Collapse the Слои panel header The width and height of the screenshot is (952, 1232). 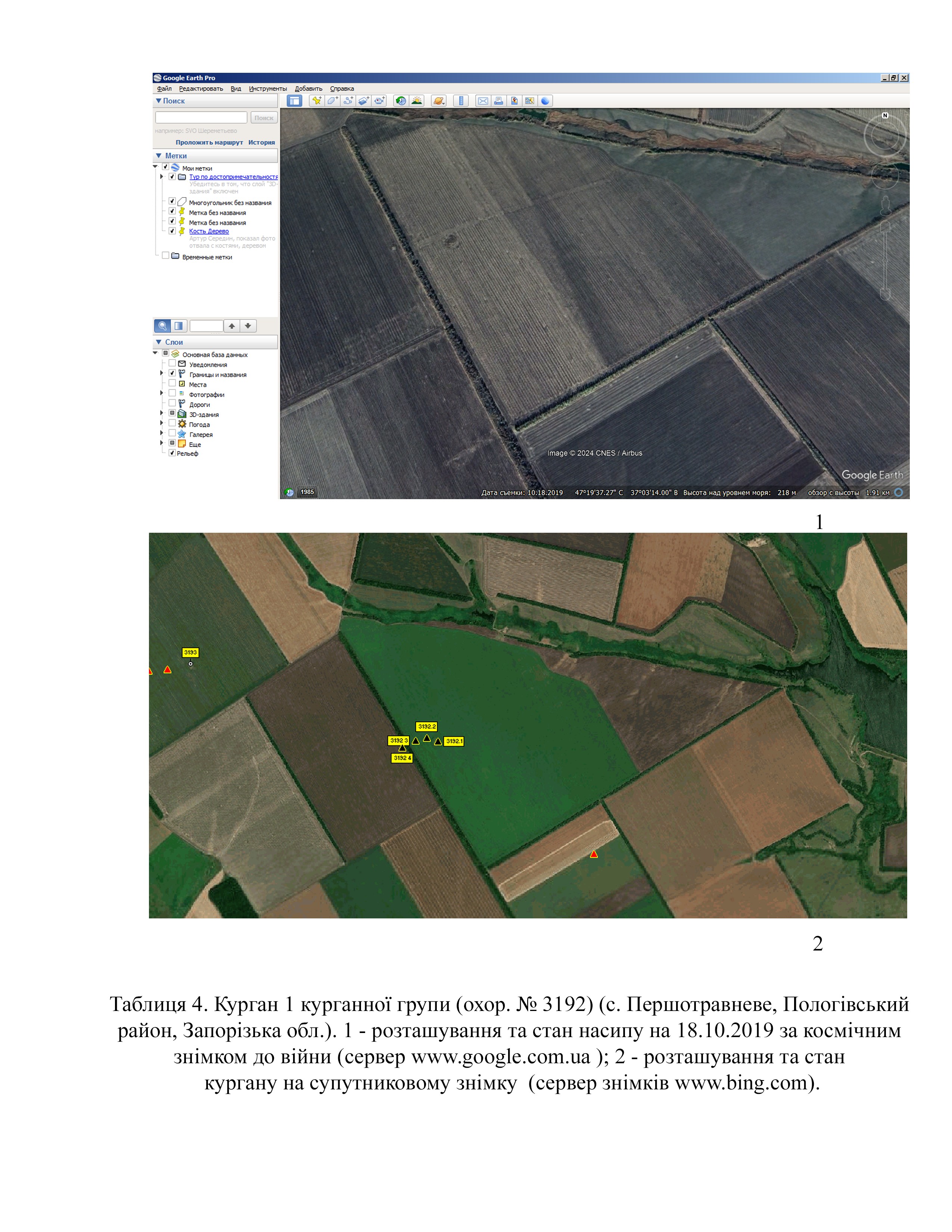[158, 342]
